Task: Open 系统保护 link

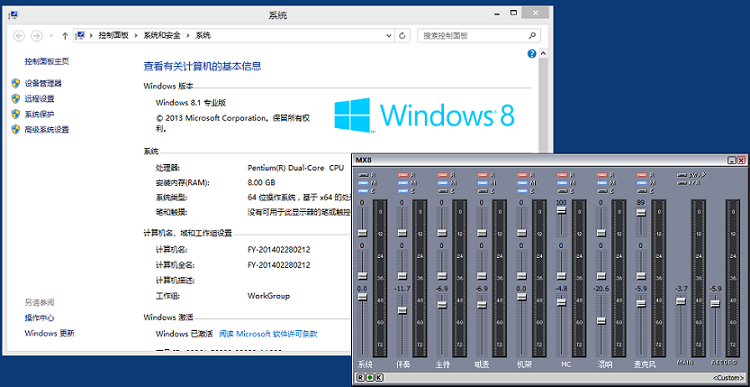Action: pyautogui.click(x=40, y=114)
